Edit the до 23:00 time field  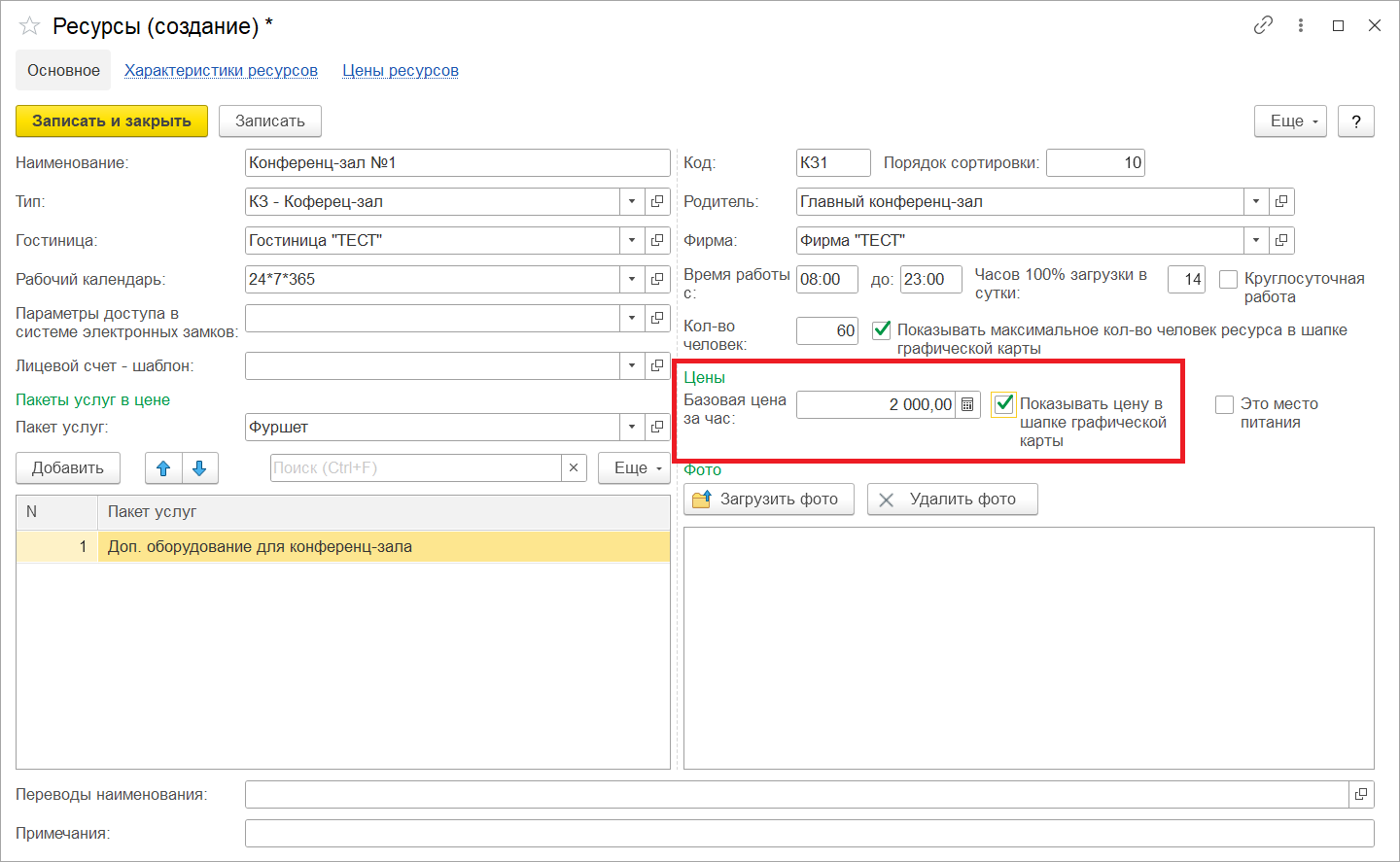coord(931,279)
